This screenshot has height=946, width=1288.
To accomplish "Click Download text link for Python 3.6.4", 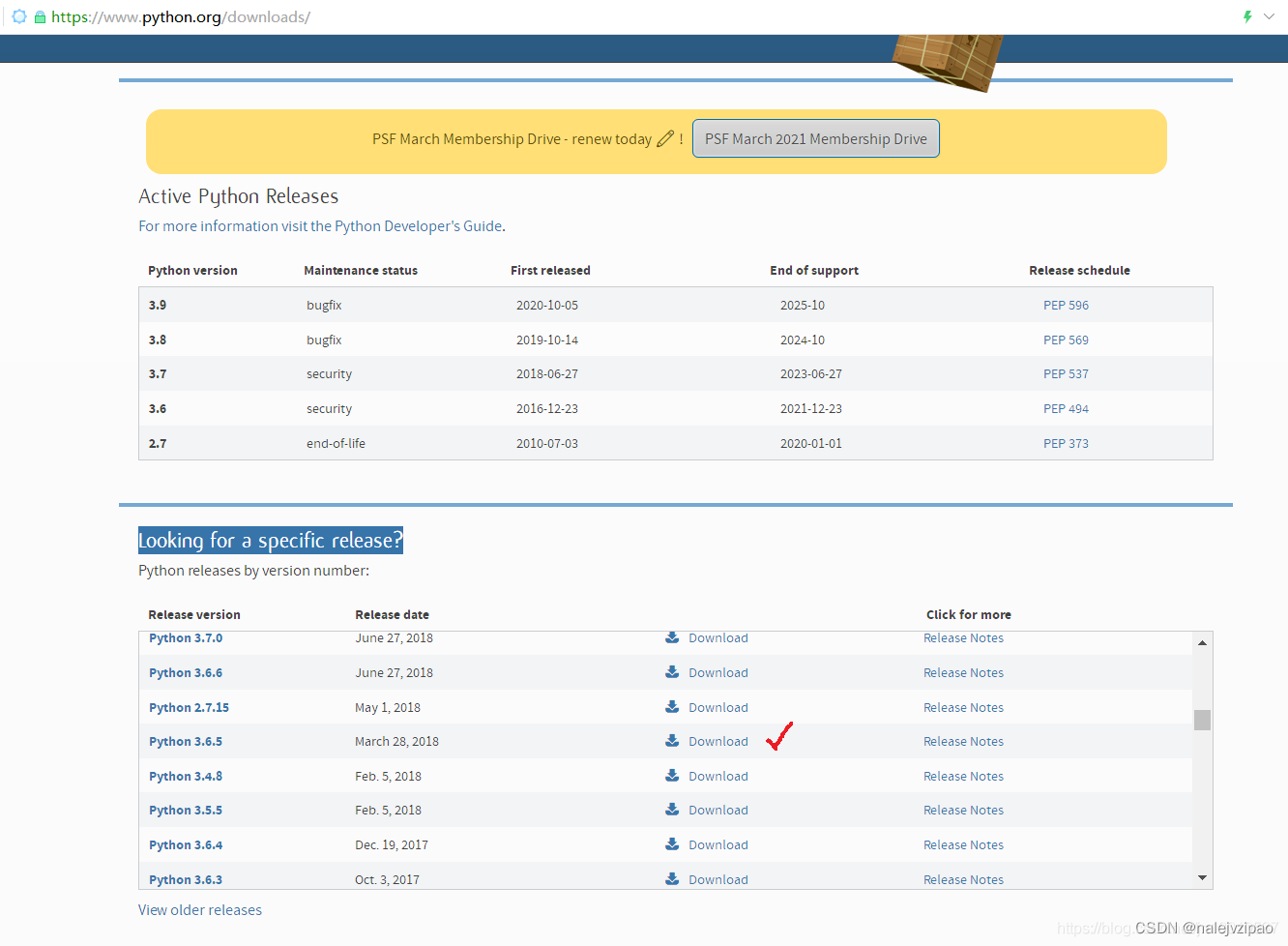I will point(718,844).
